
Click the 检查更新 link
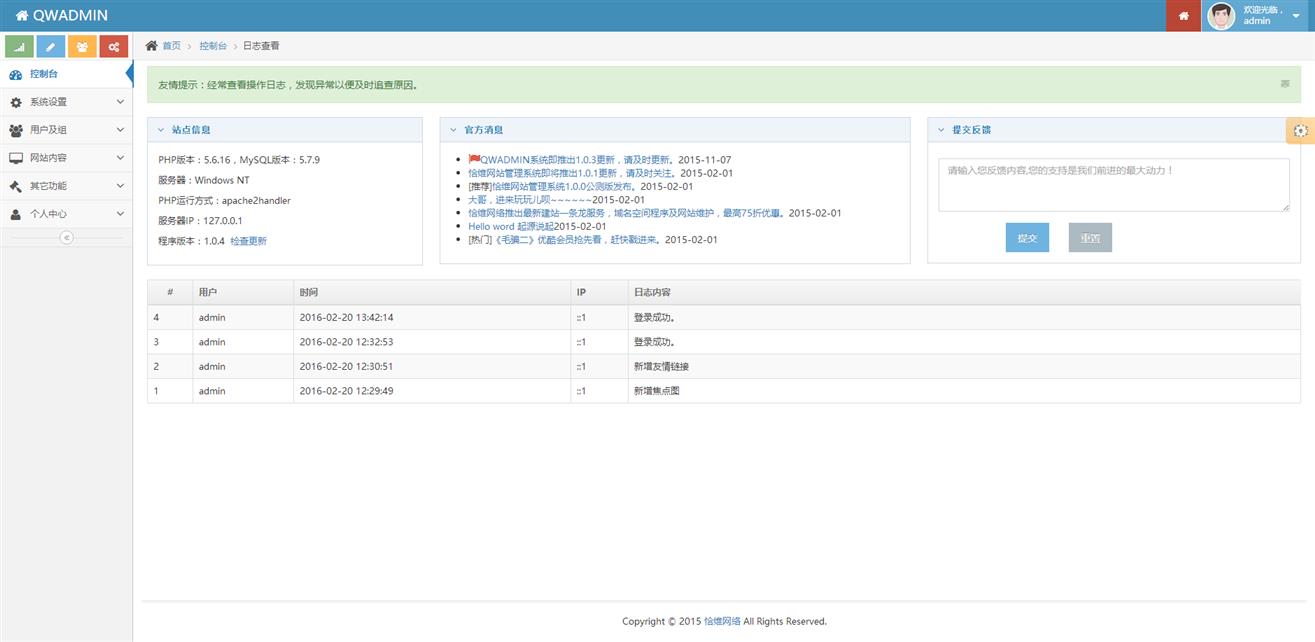click(248, 241)
